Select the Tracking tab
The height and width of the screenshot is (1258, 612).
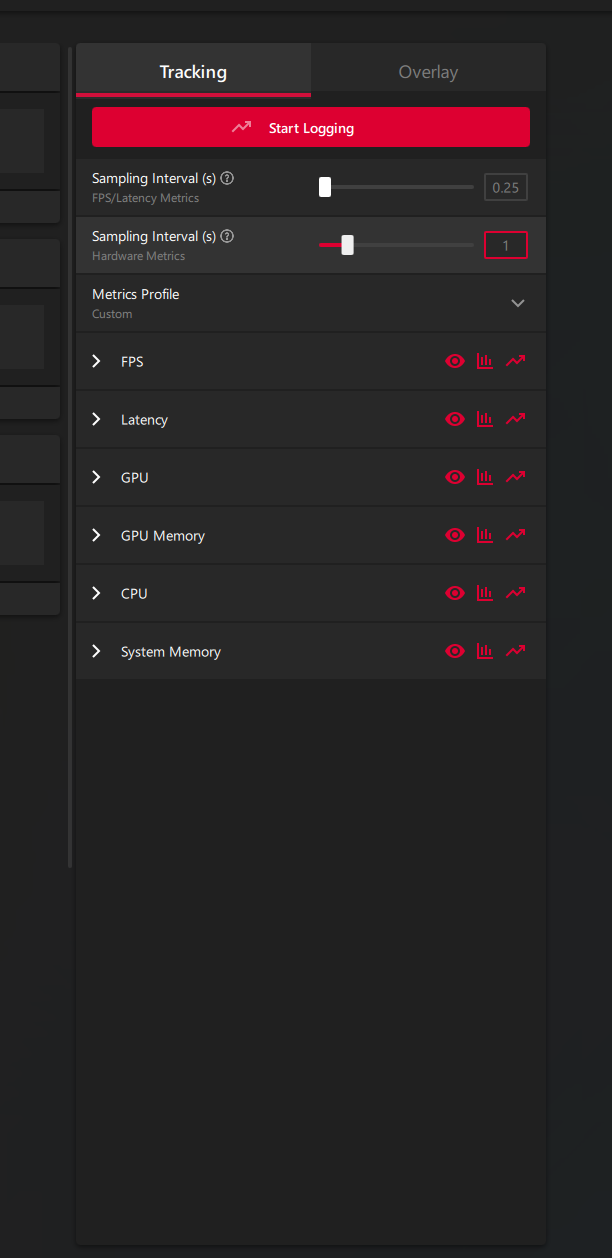(193, 72)
